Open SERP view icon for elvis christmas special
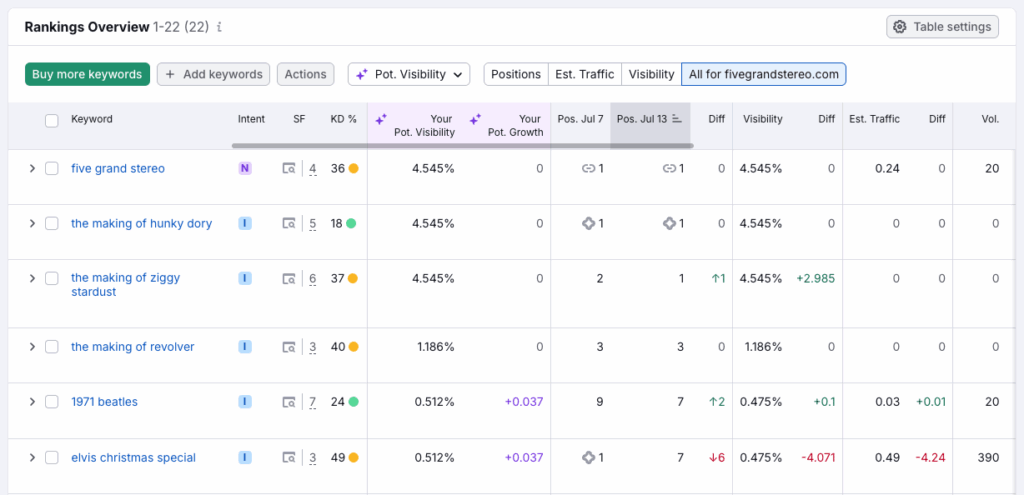 (289, 458)
